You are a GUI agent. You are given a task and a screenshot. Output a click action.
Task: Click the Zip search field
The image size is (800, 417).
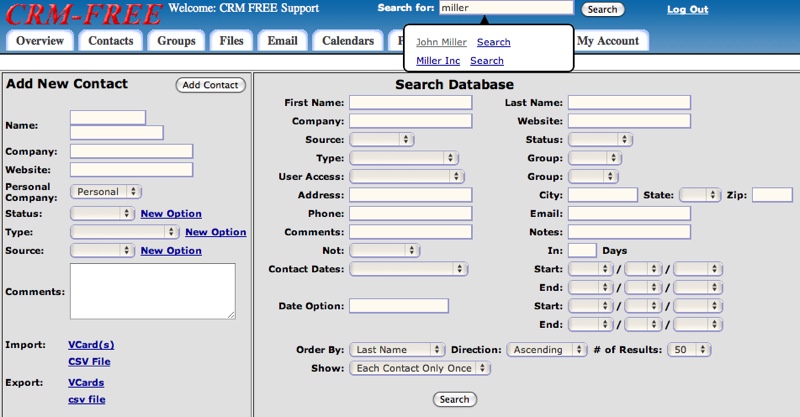(772, 195)
